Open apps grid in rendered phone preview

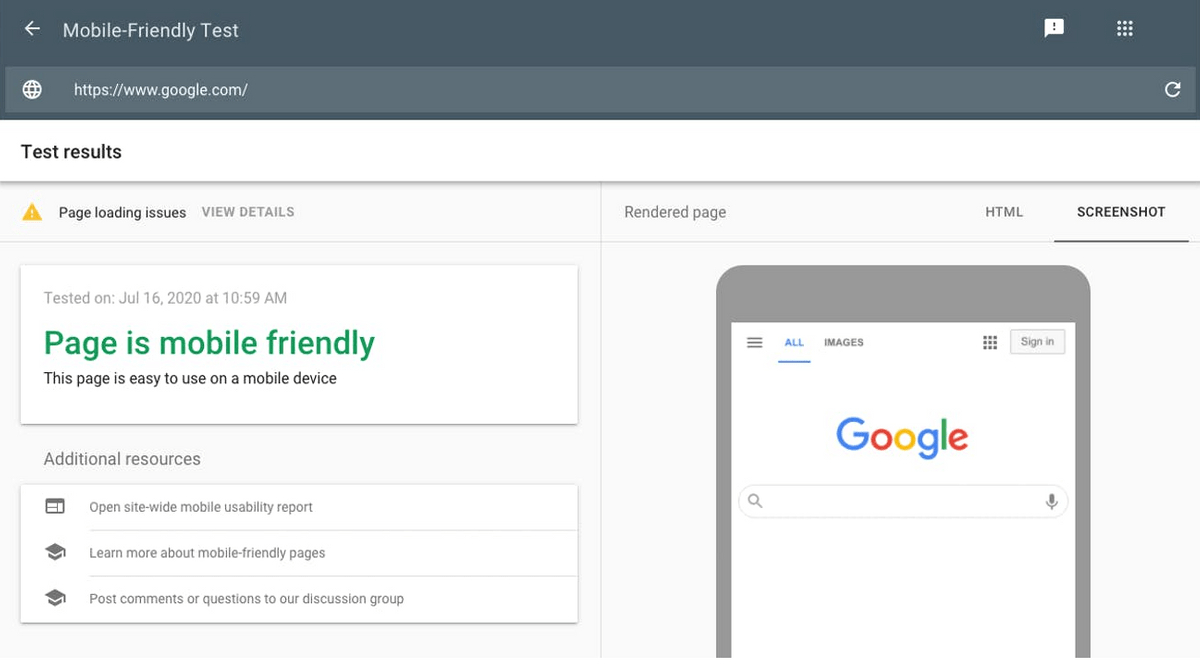pyautogui.click(x=990, y=342)
